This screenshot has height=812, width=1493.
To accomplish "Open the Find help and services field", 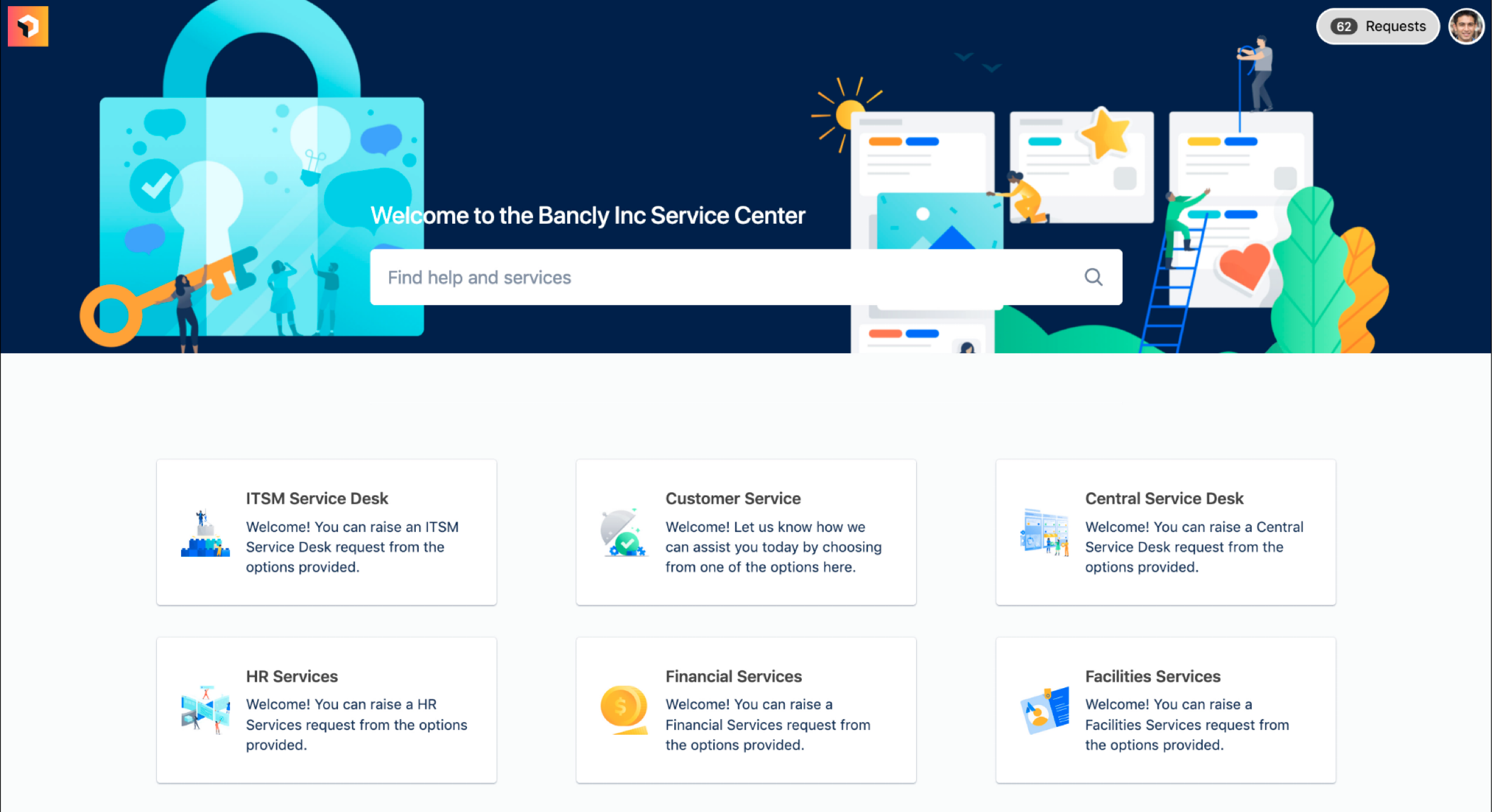I will click(745, 277).
